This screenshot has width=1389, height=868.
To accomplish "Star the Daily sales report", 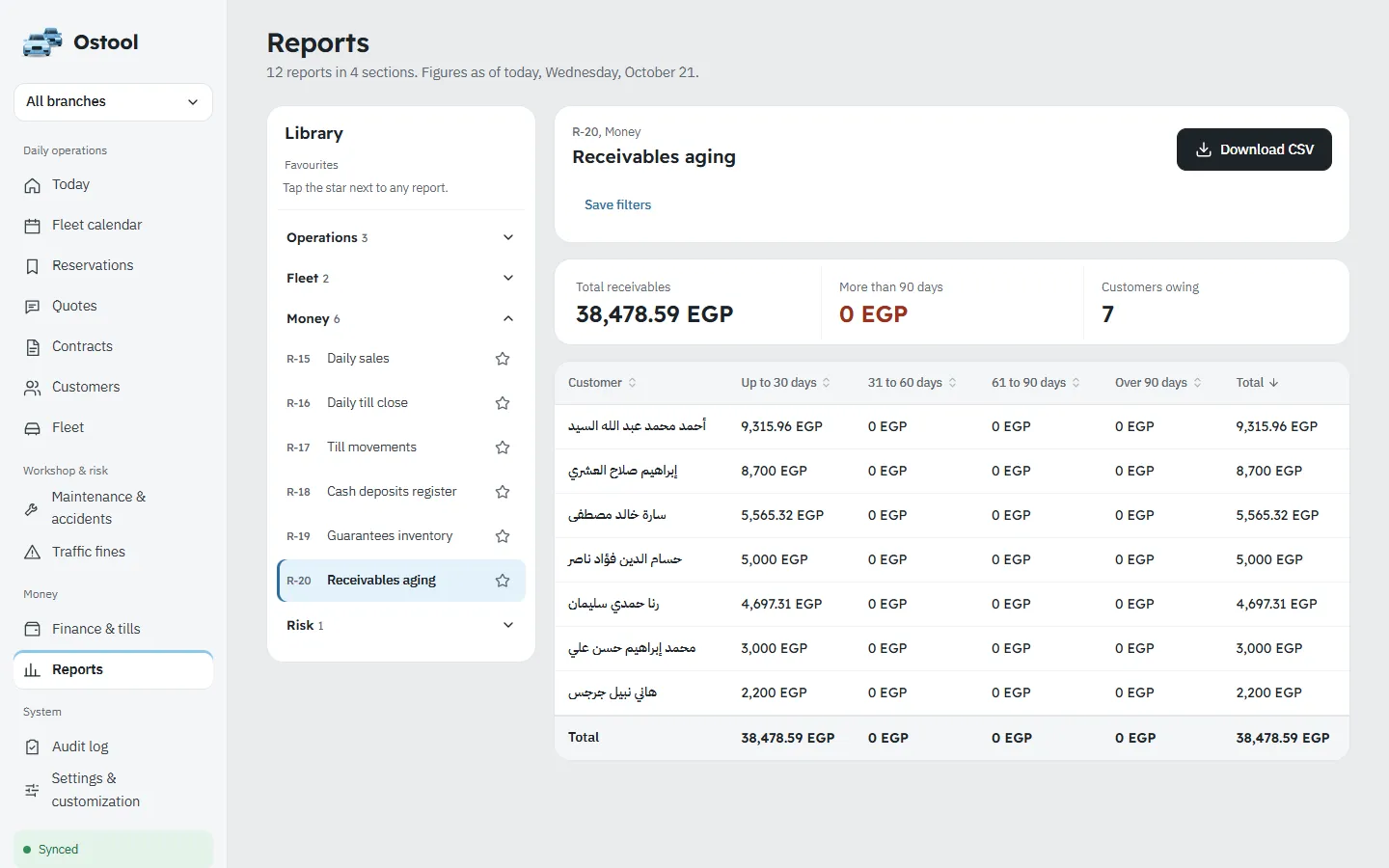I will coord(503,359).
